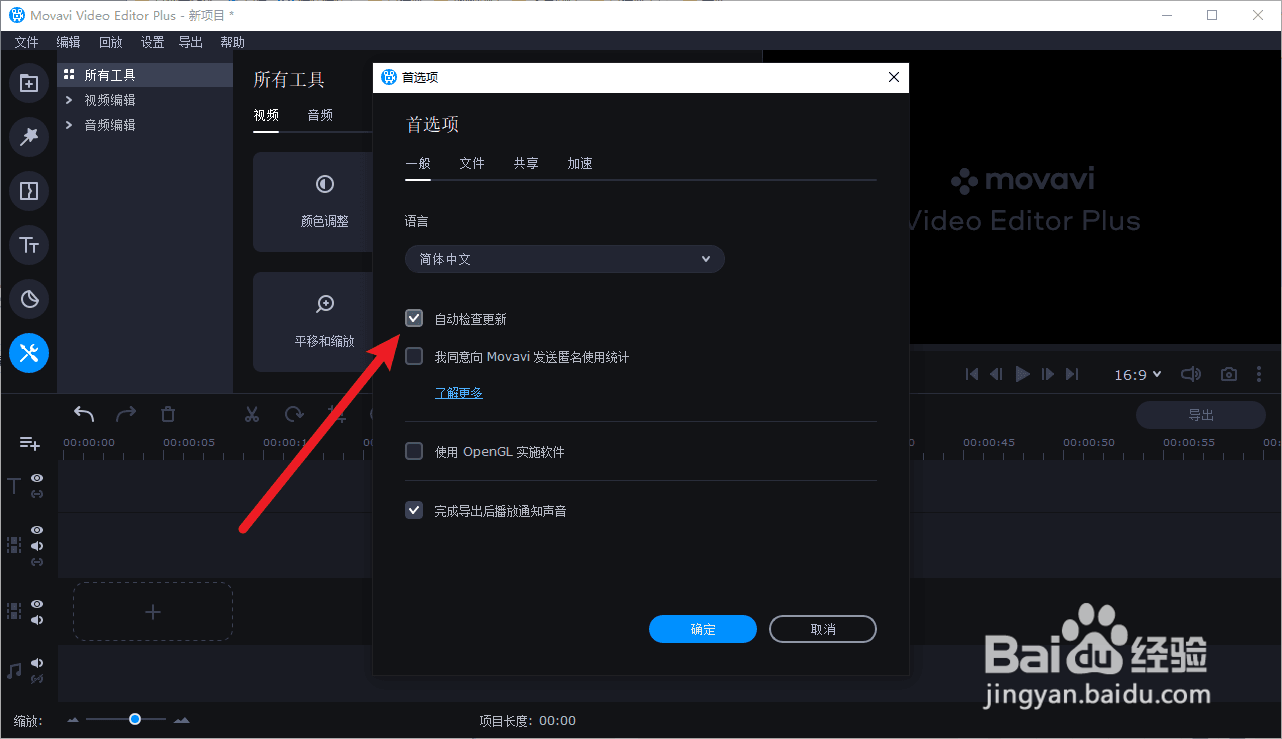This screenshot has height=739, width=1282.
Task: Expand the 音频编辑 tree node
Action: click(x=69, y=125)
